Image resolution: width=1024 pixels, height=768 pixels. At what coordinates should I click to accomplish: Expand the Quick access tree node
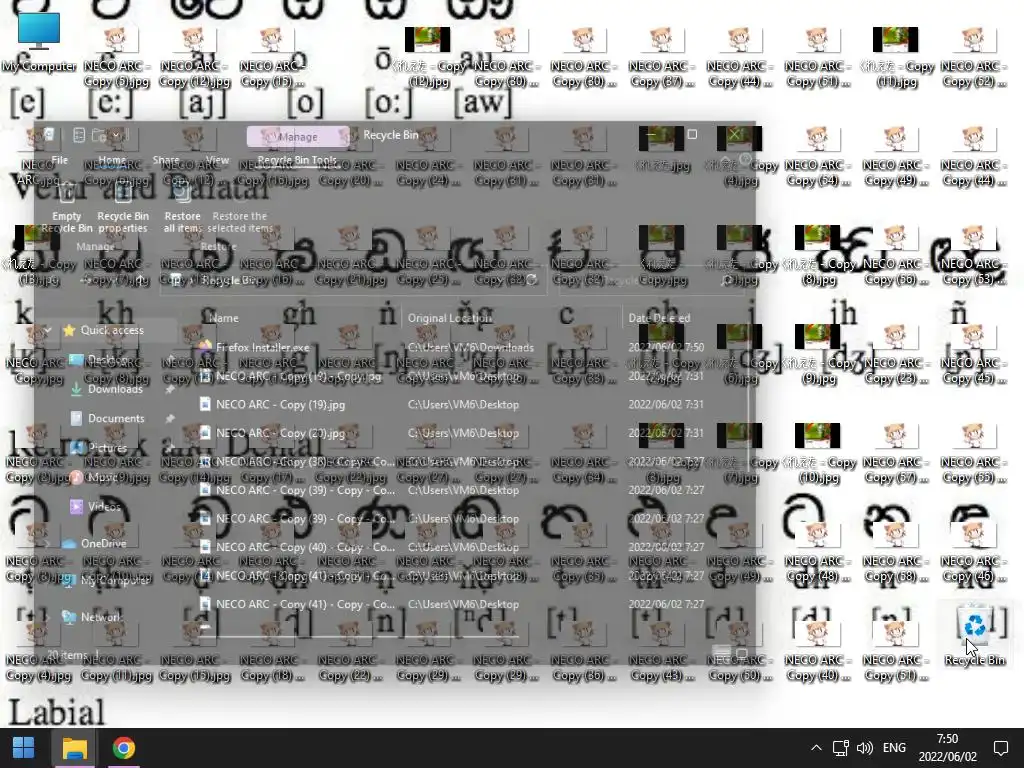coord(48,330)
